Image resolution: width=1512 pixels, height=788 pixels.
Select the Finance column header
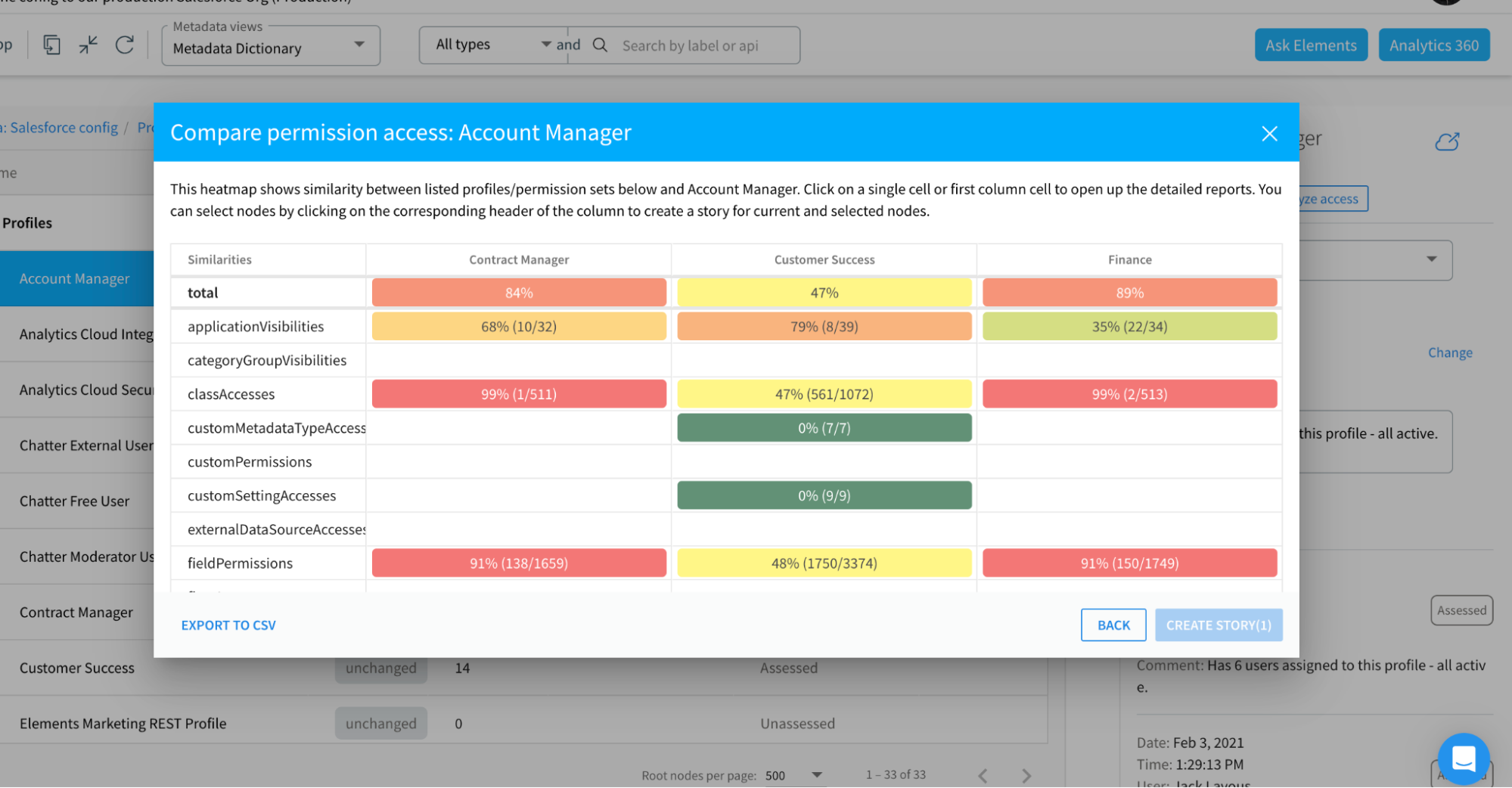pos(1129,260)
